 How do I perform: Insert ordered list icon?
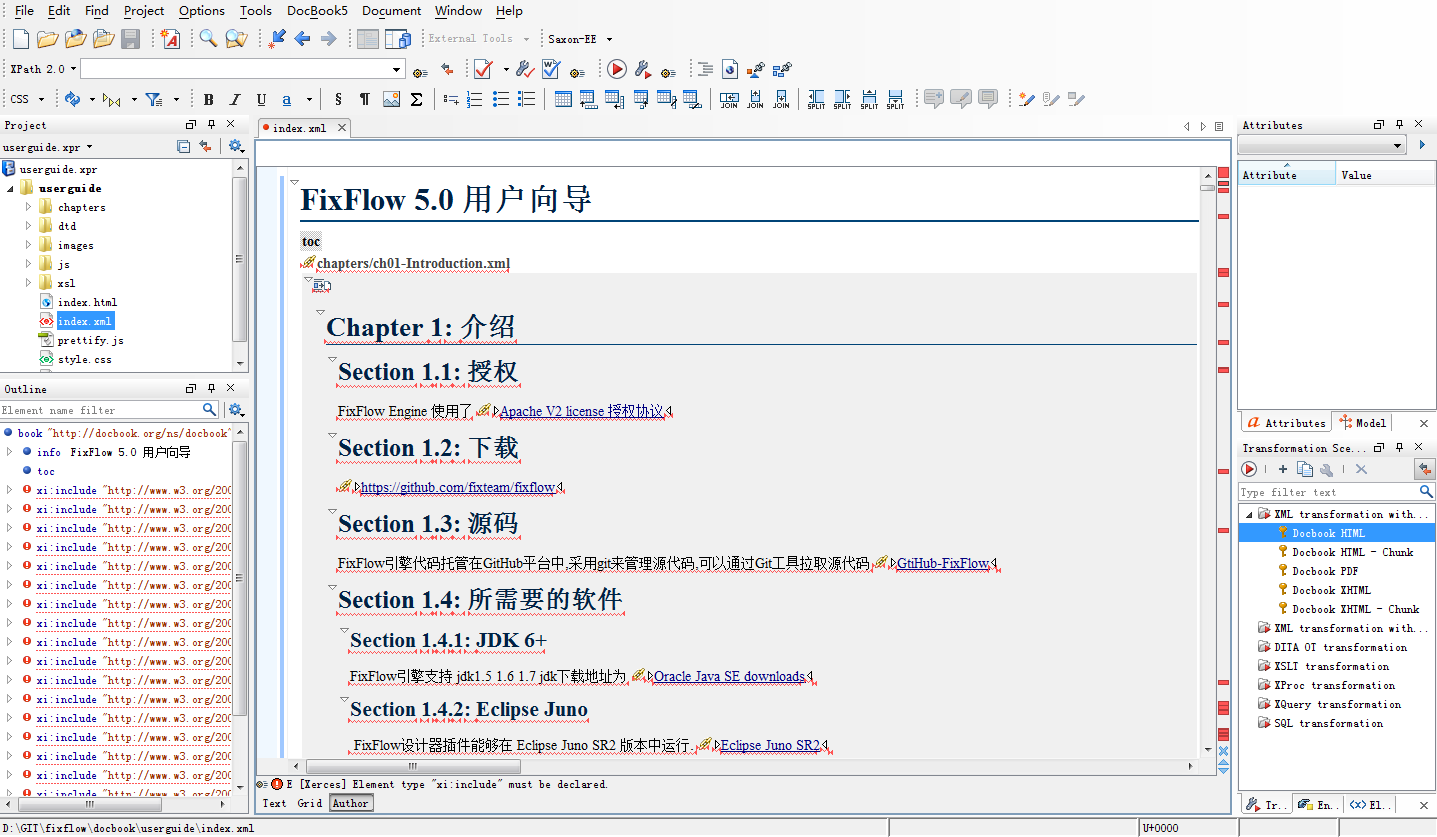pyautogui.click(x=475, y=99)
